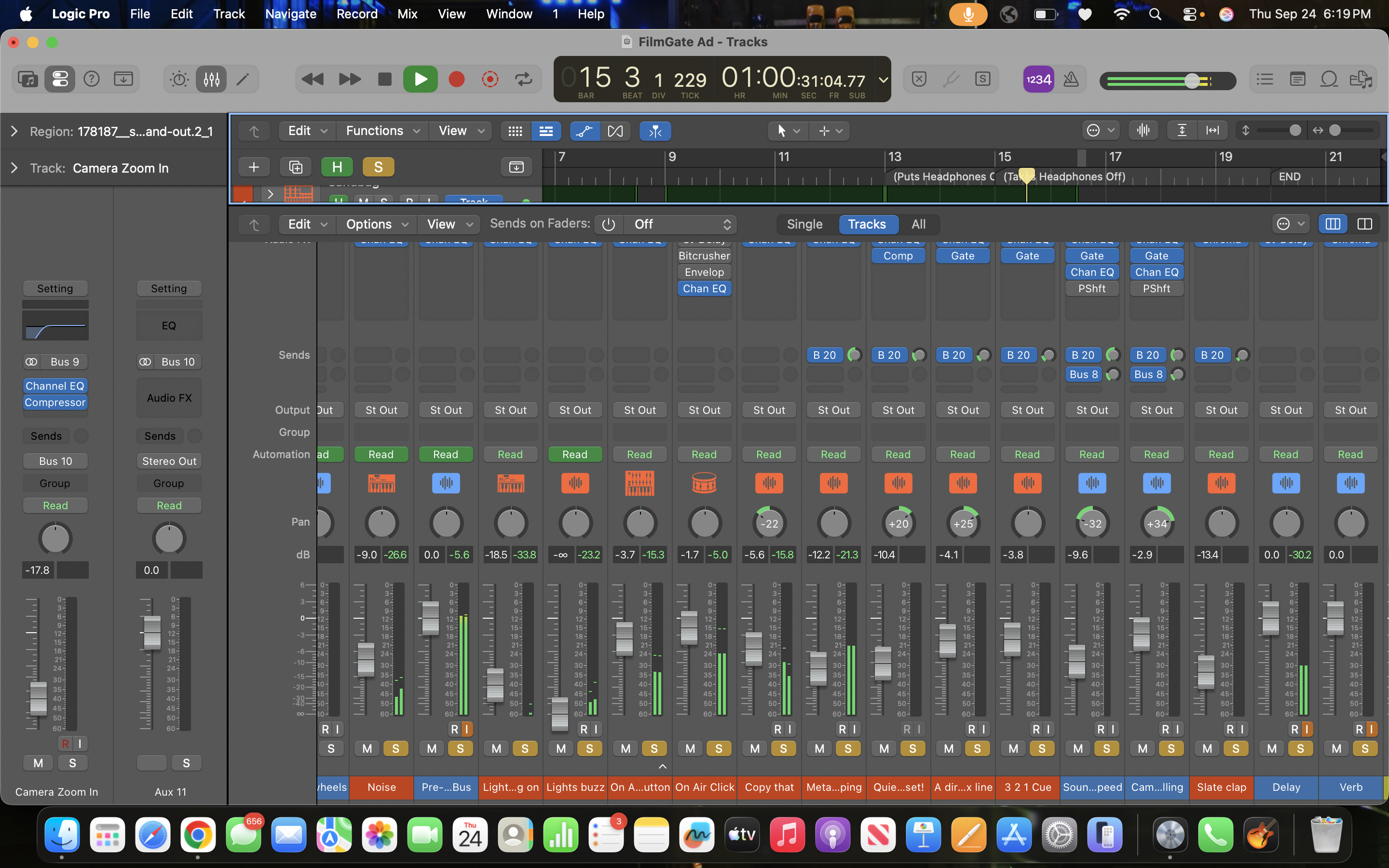Toggle Flex view in tracks area
The image size is (1389, 868).
tap(615, 132)
